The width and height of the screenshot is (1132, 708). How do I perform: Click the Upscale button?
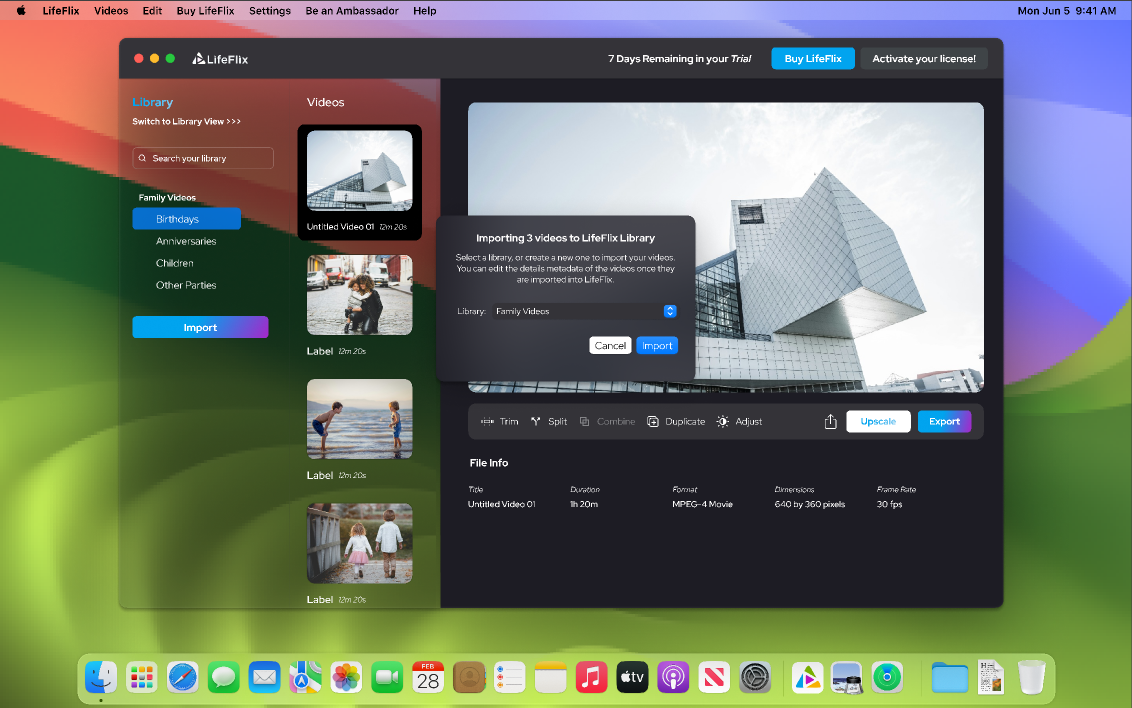click(878, 421)
